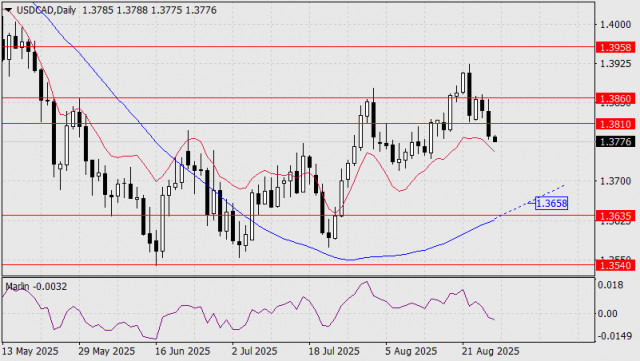Select the 1.3635 support level label
Screen dimensions: 640x361
[x=616, y=216]
